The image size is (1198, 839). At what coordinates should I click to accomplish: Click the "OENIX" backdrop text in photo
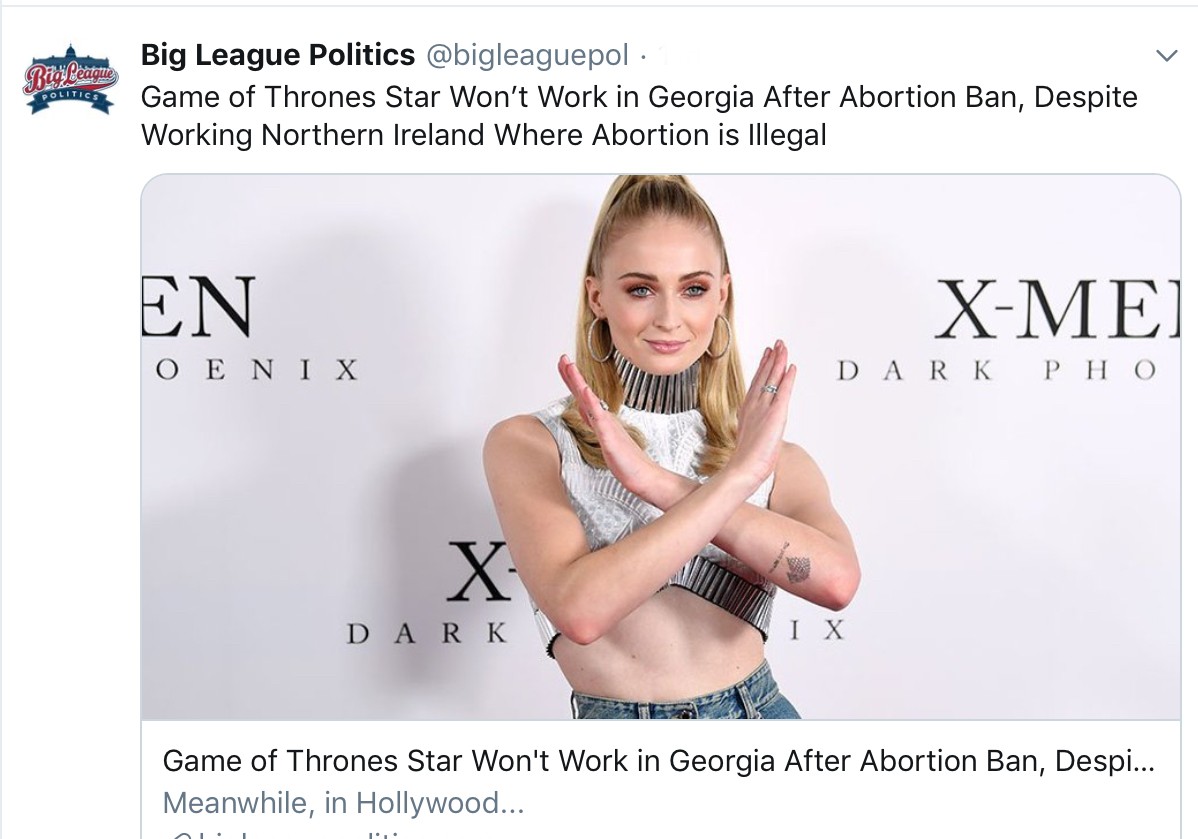(258, 370)
